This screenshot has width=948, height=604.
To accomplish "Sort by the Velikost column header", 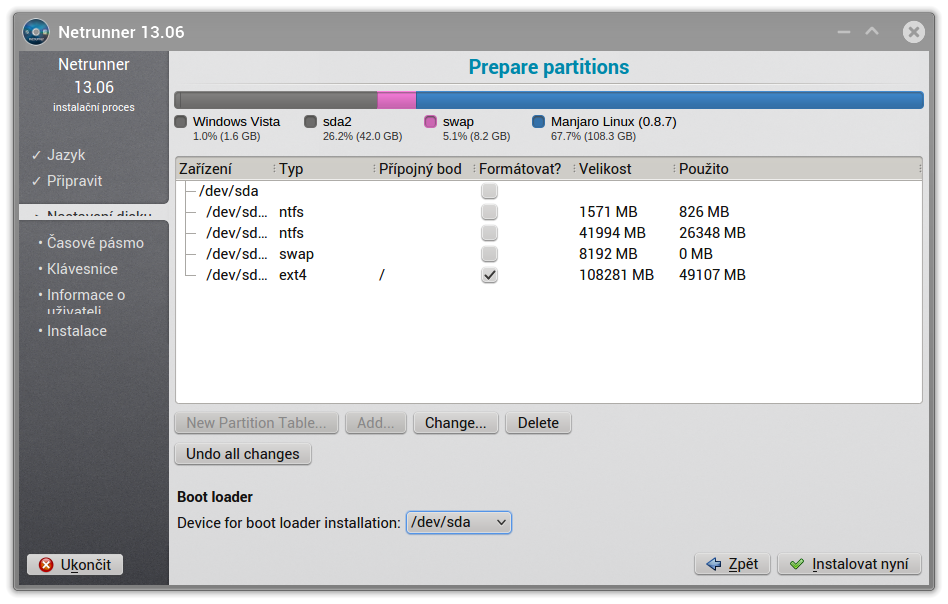I will point(625,169).
